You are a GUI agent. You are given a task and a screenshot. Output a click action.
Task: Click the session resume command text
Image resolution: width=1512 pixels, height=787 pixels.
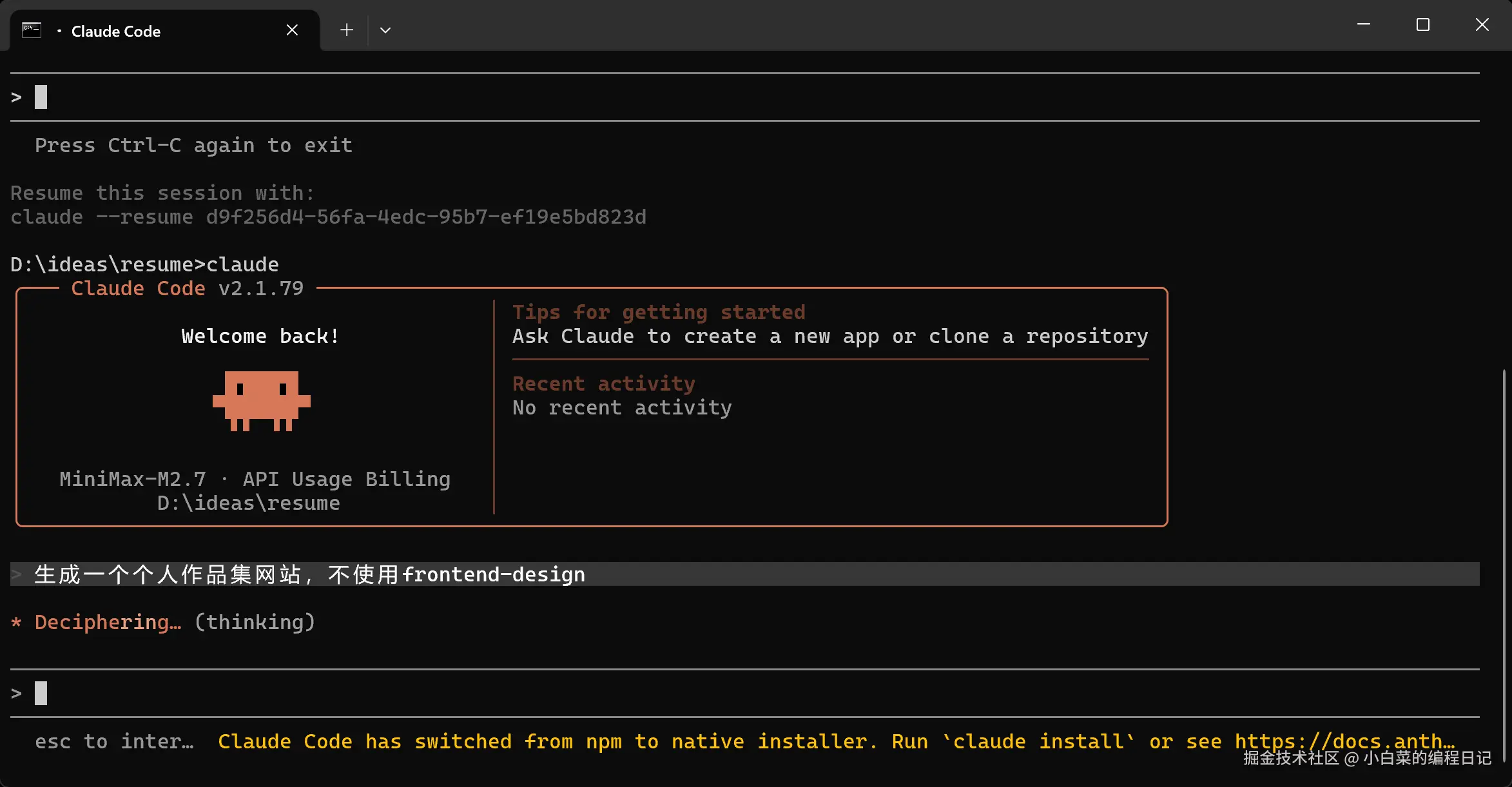pyautogui.click(x=328, y=217)
